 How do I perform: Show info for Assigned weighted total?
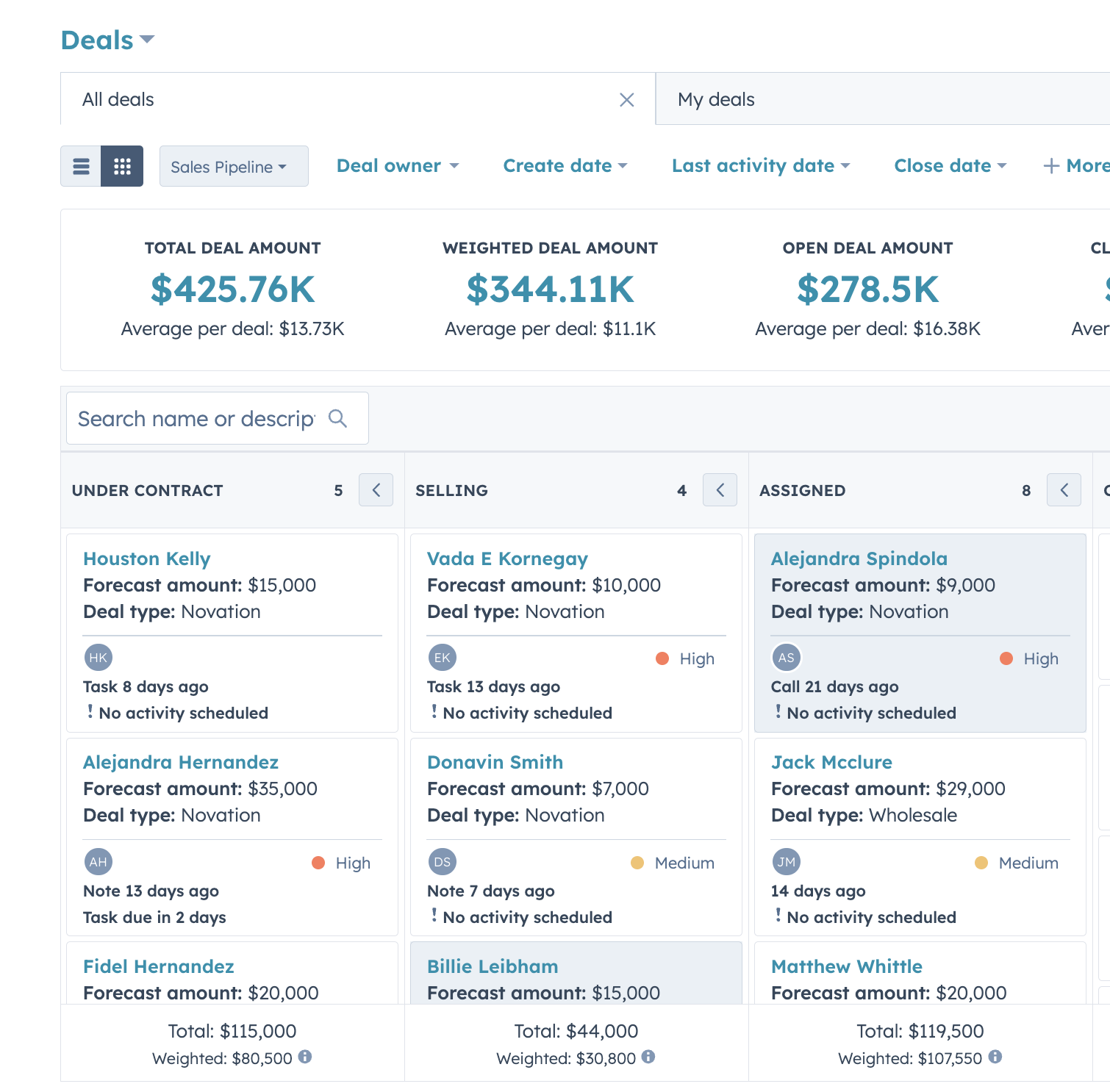click(995, 1057)
